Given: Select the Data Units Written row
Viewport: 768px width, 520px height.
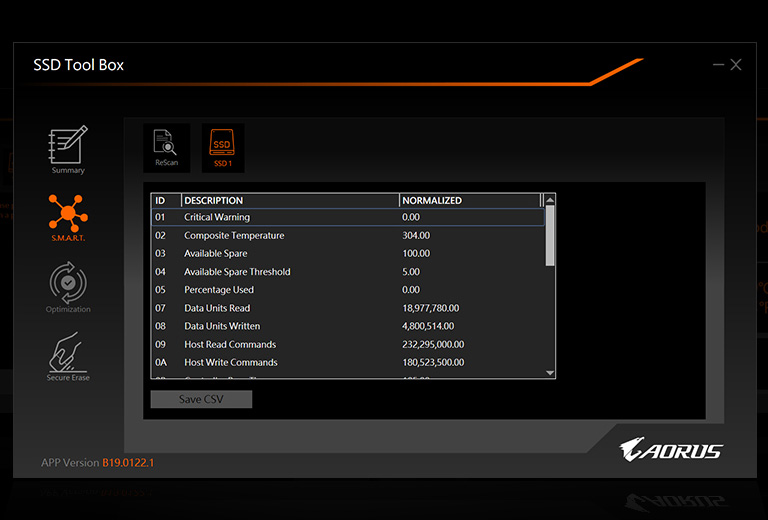Looking at the screenshot, I should pyautogui.click(x=347, y=326).
